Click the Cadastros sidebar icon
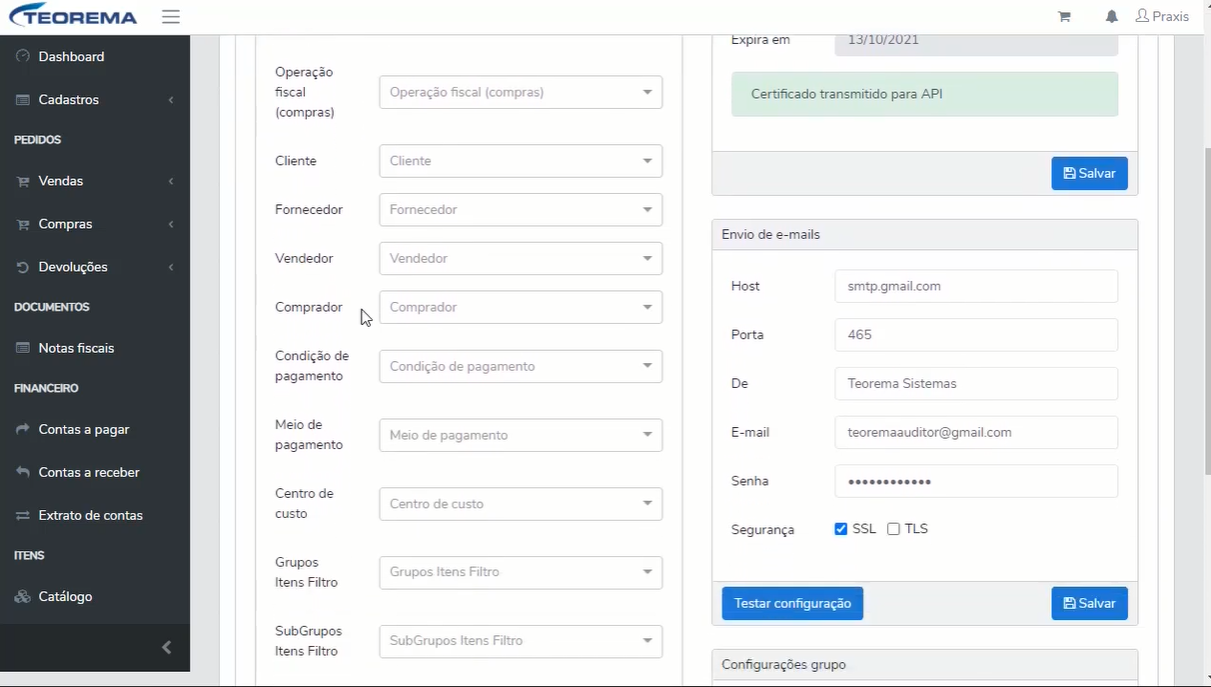Screen dimensions: 1211x687 pos(23,100)
